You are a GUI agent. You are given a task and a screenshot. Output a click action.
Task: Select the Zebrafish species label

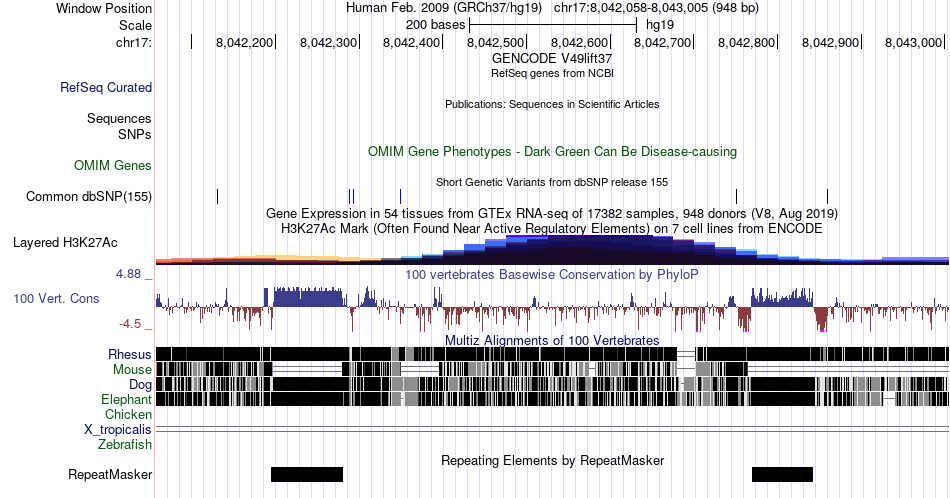[125, 444]
